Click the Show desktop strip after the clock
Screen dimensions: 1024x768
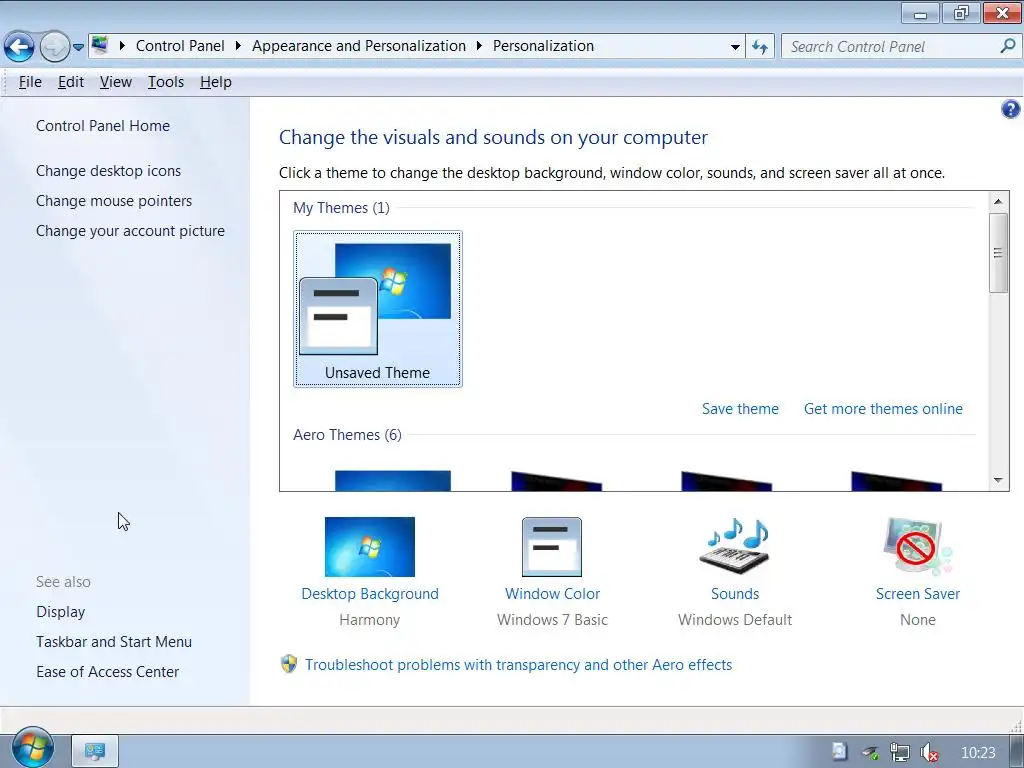click(1017, 752)
